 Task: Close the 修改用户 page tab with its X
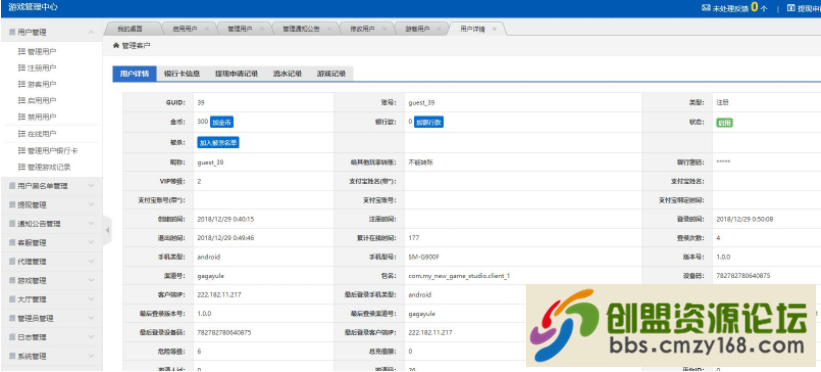[x=384, y=29]
